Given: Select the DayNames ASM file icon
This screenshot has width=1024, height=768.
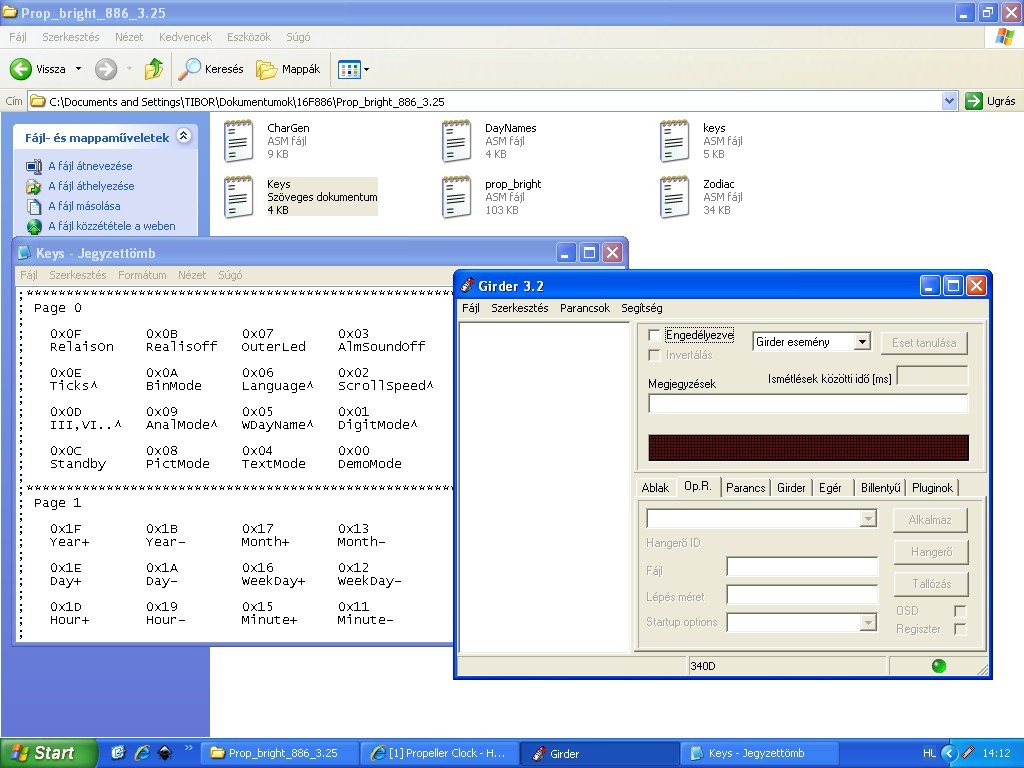Looking at the screenshot, I should (x=456, y=140).
